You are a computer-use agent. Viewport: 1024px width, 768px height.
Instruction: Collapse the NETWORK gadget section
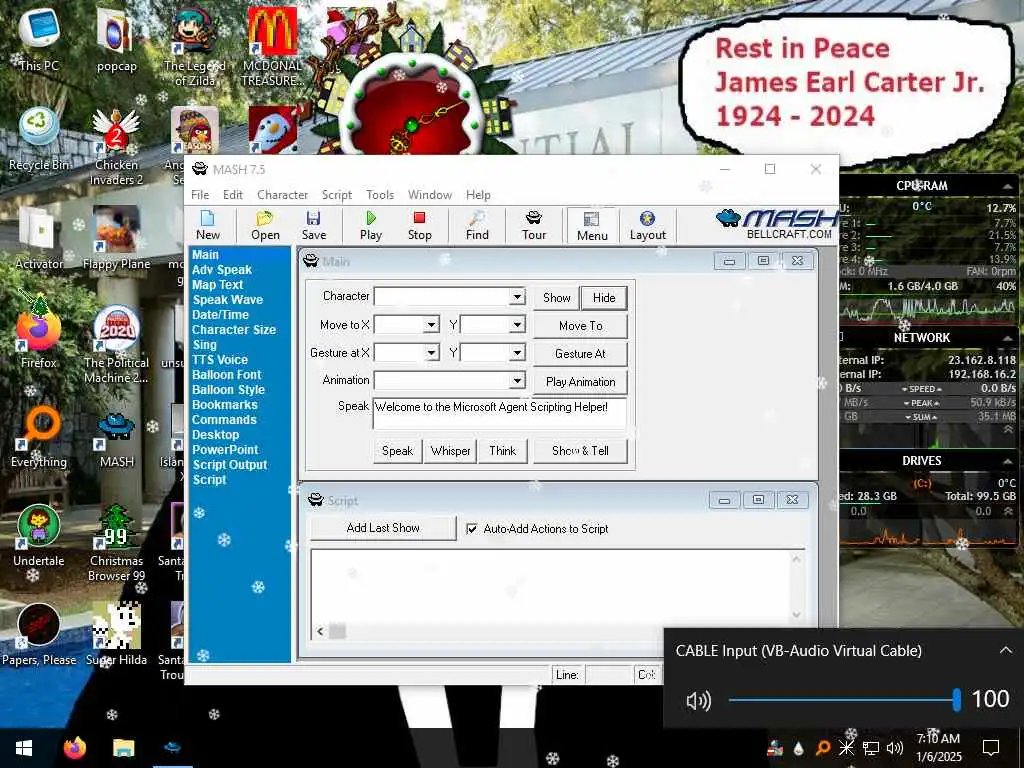click(x=1008, y=338)
